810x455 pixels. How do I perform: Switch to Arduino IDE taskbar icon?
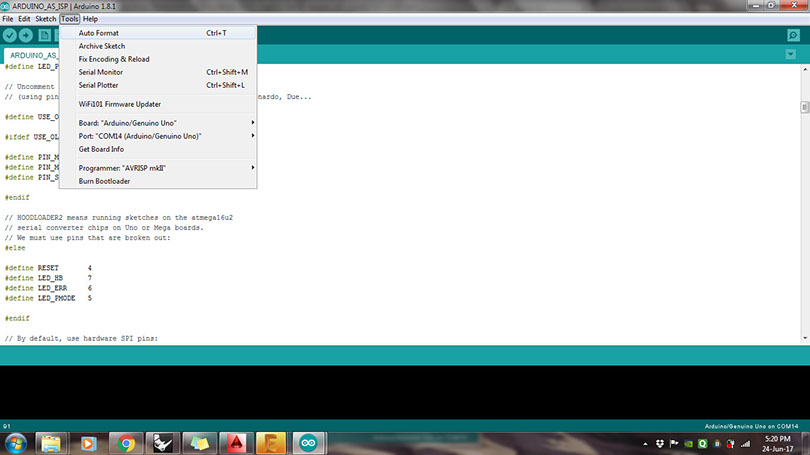[x=308, y=444]
